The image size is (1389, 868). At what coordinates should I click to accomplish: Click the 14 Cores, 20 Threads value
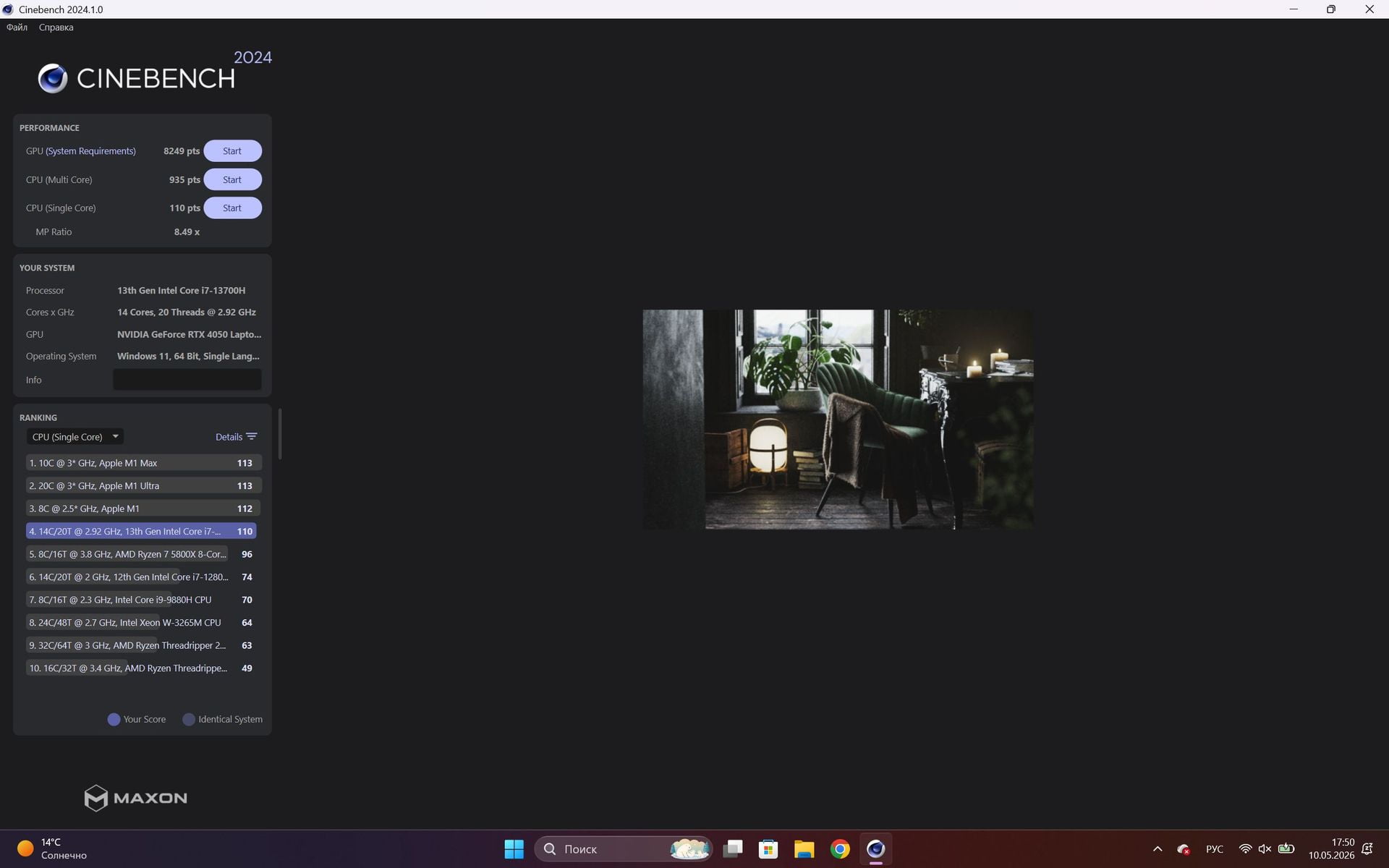pyautogui.click(x=187, y=312)
